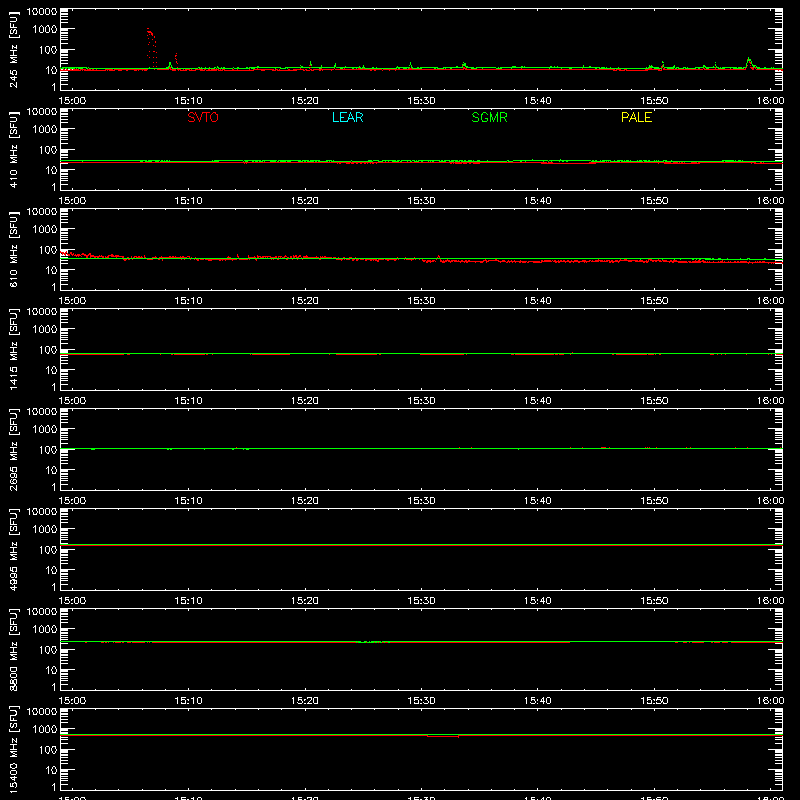Select the 1415 MHz [SFU] axis title

tap(13, 349)
